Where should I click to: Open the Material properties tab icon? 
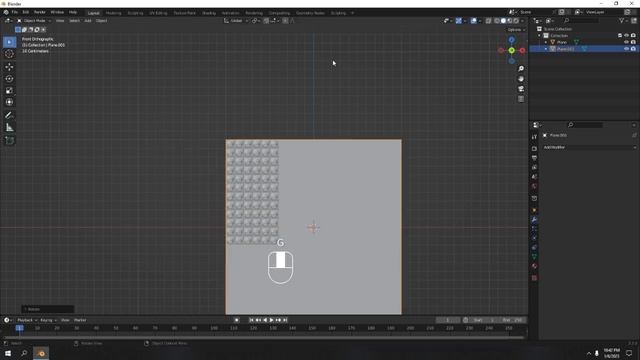click(534, 266)
